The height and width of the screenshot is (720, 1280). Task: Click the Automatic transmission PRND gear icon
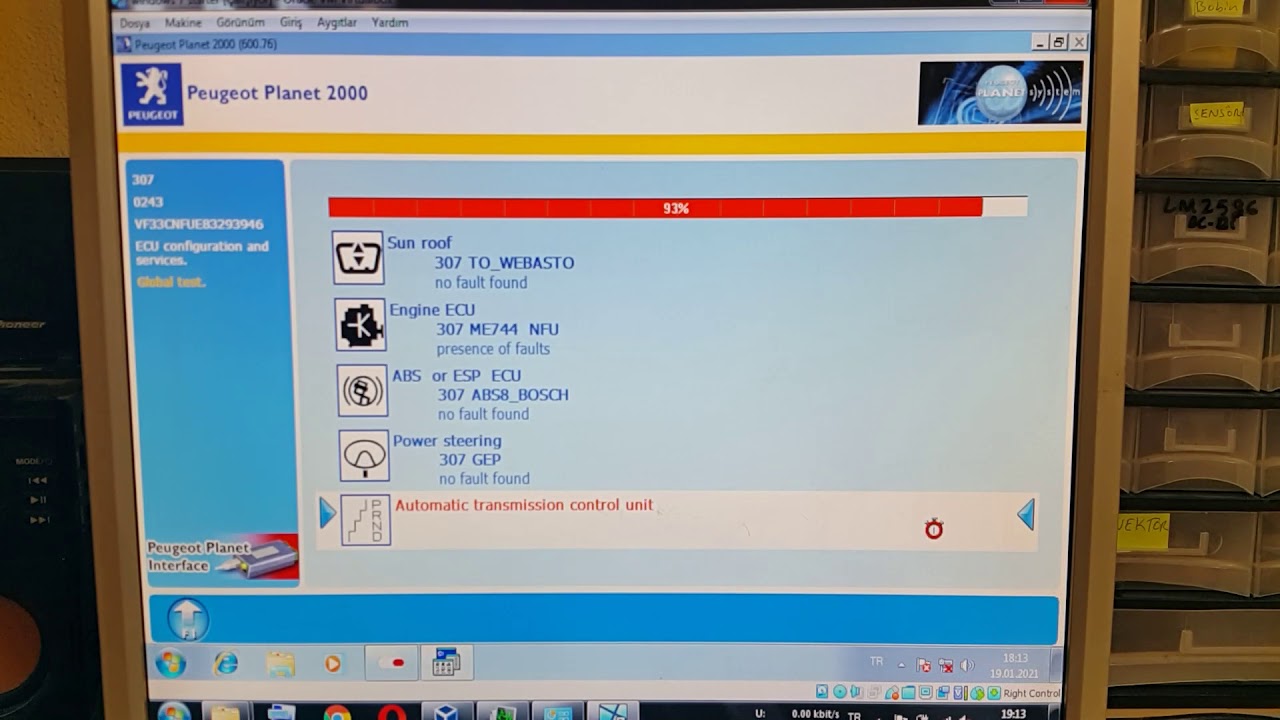pos(366,520)
